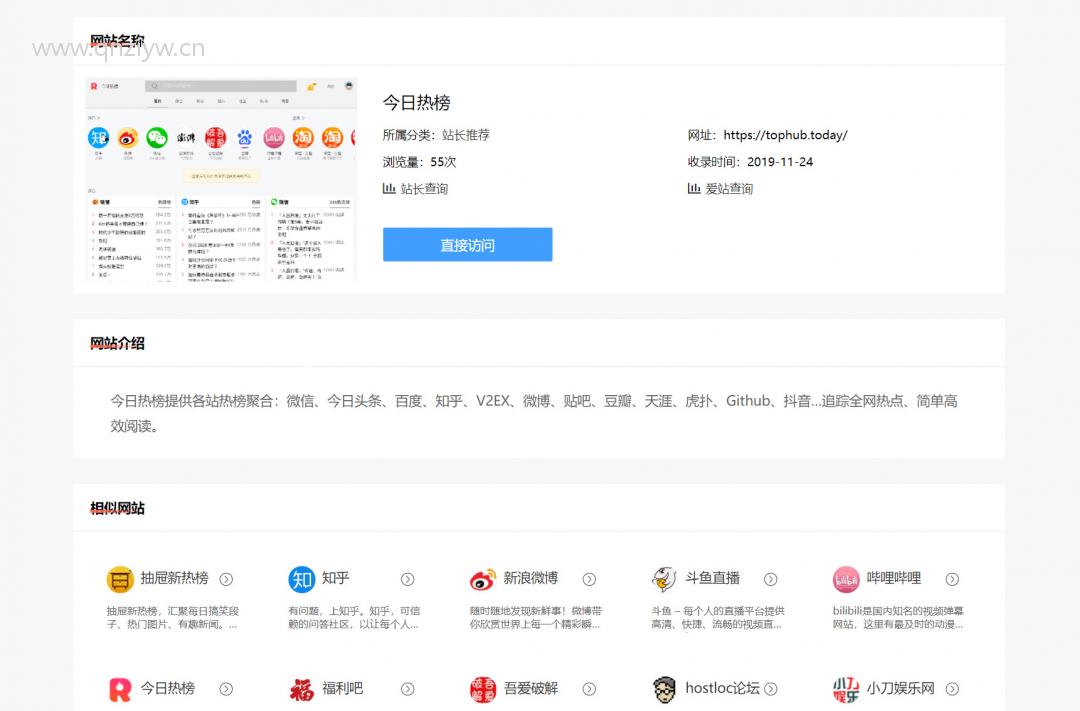Click the arrow next to hostloc论坛
The width and height of the screenshot is (1080, 711).
pyautogui.click(x=771, y=689)
